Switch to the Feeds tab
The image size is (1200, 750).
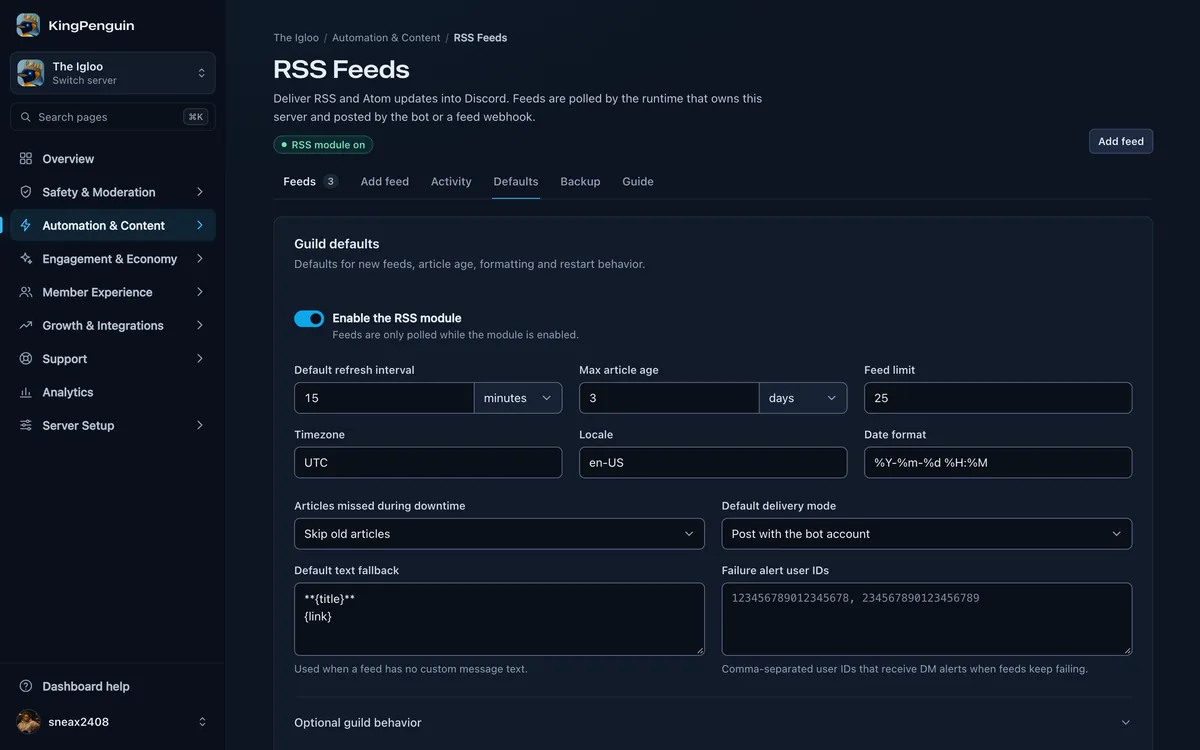click(x=310, y=182)
